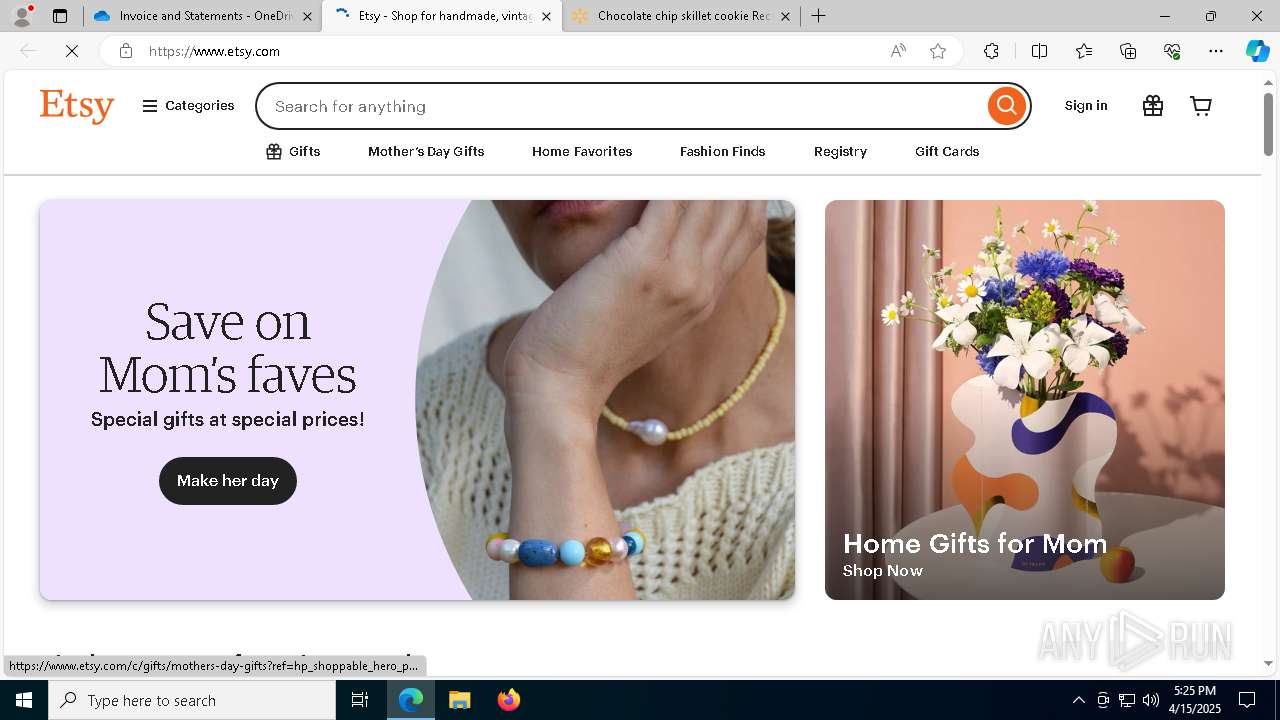The width and height of the screenshot is (1280, 720).
Task: Click the address bar URL
Action: [214, 51]
